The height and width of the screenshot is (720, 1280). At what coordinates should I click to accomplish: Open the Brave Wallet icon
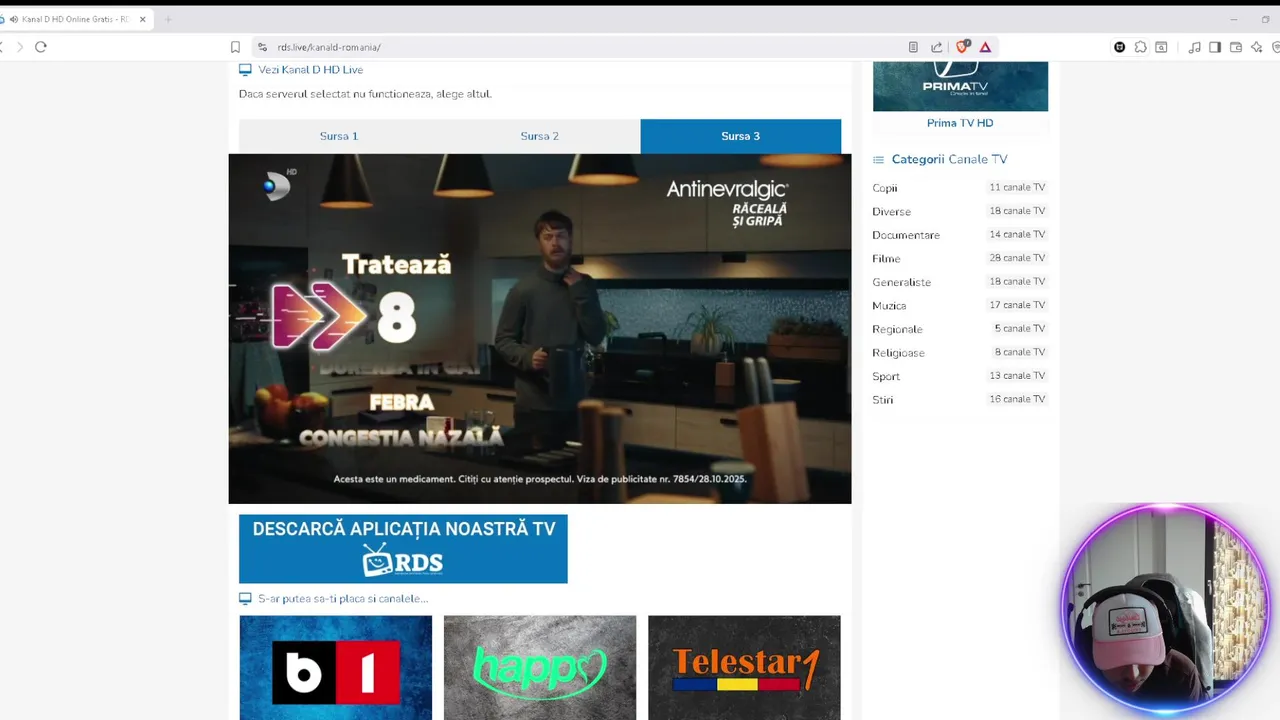[1236, 47]
